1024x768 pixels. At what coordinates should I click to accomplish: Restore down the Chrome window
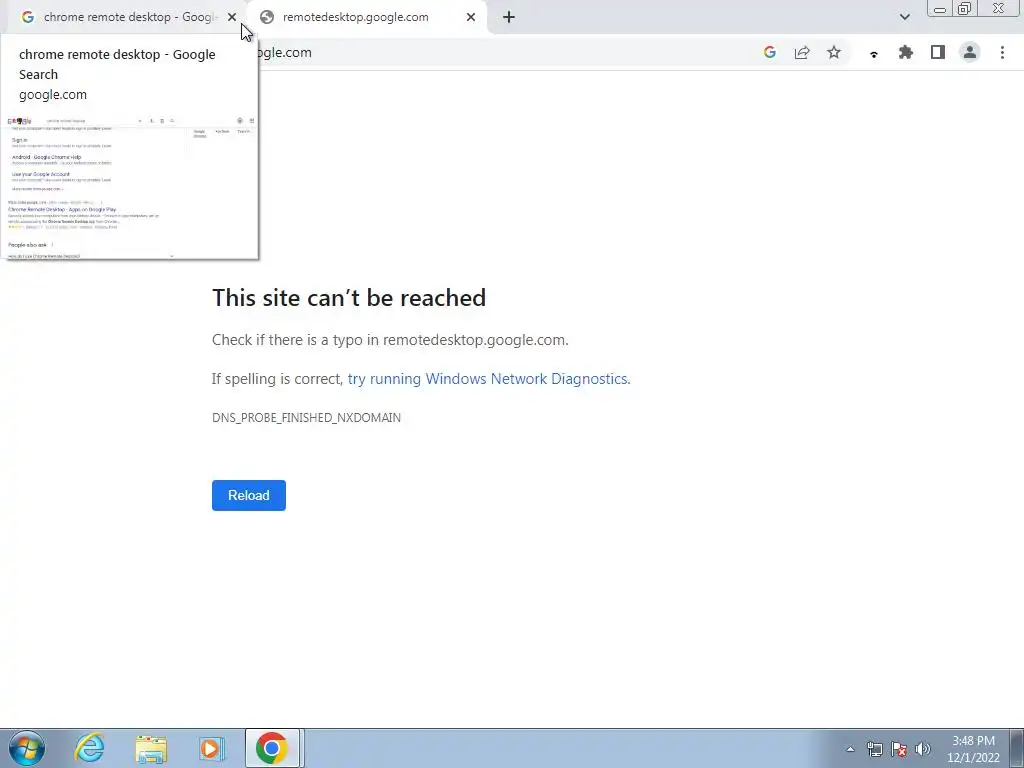coord(964,8)
